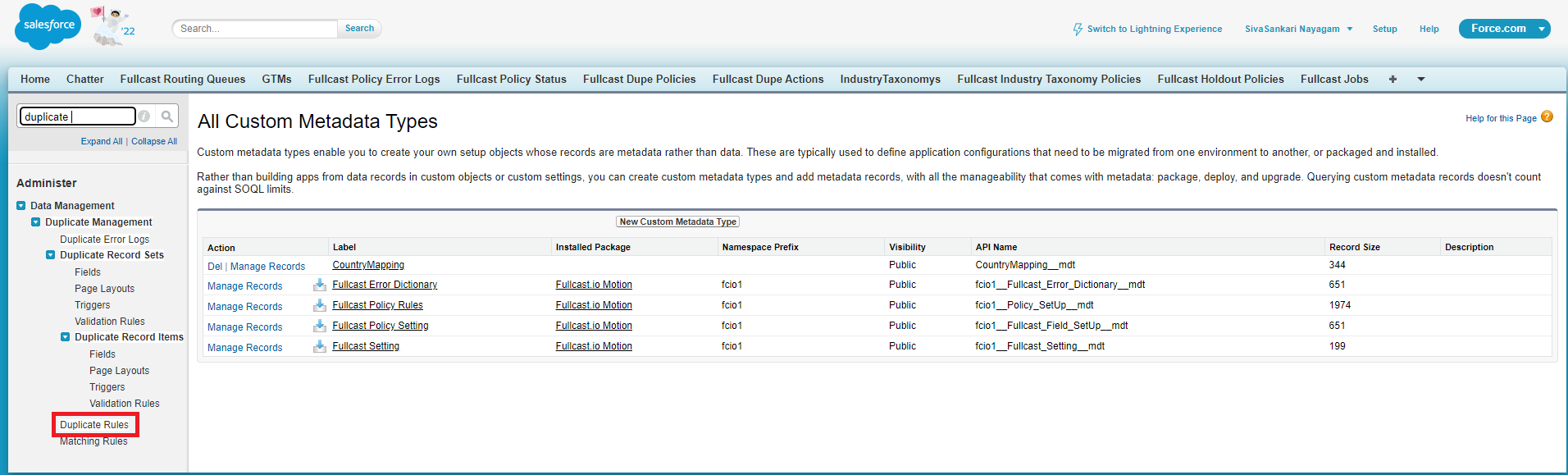Image resolution: width=1568 pixels, height=475 pixels.
Task: Open Fullcast Industry Taxonomy Policies tab
Action: (1050, 80)
